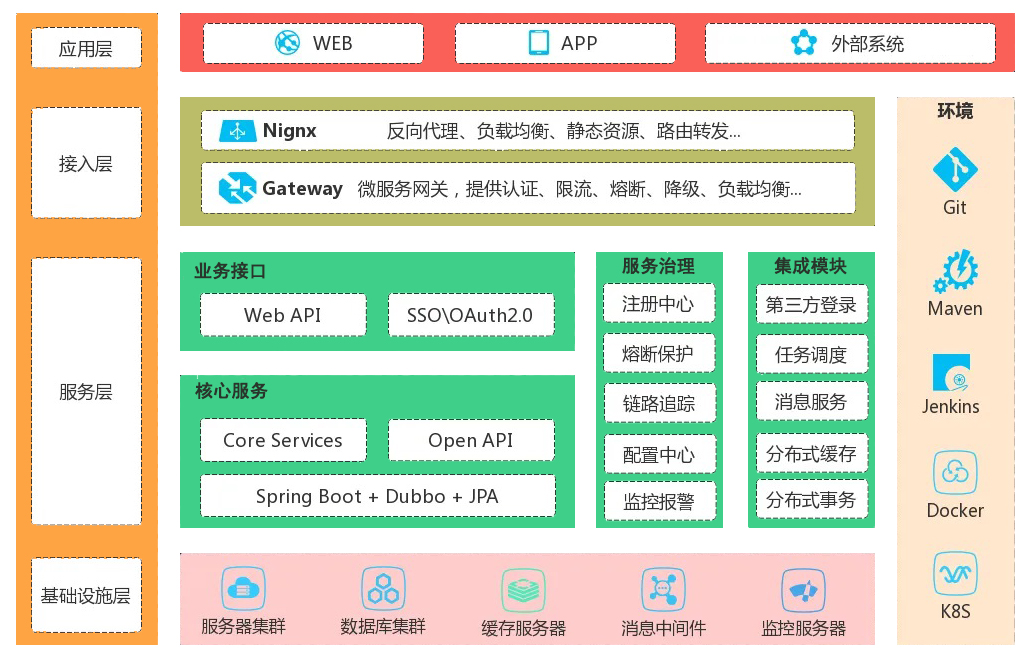Select the 注册中心 box
The image size is (1034, 665).
point(659,304)
